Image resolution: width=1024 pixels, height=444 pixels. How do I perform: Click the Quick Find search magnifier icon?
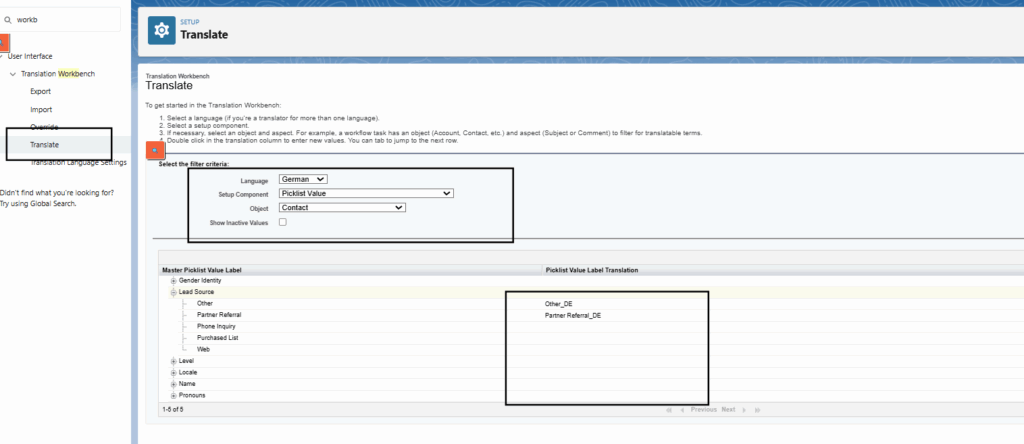(8, 20)
